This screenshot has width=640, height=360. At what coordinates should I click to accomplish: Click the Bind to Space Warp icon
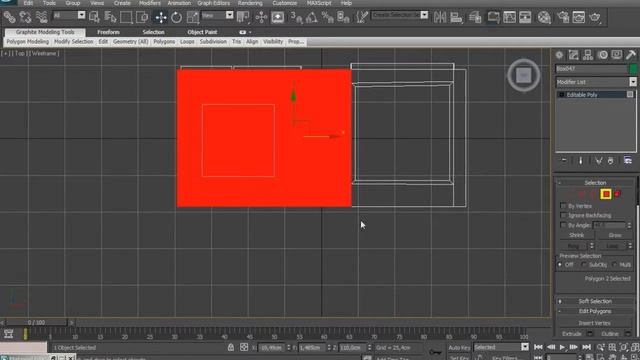coord(41,17)
